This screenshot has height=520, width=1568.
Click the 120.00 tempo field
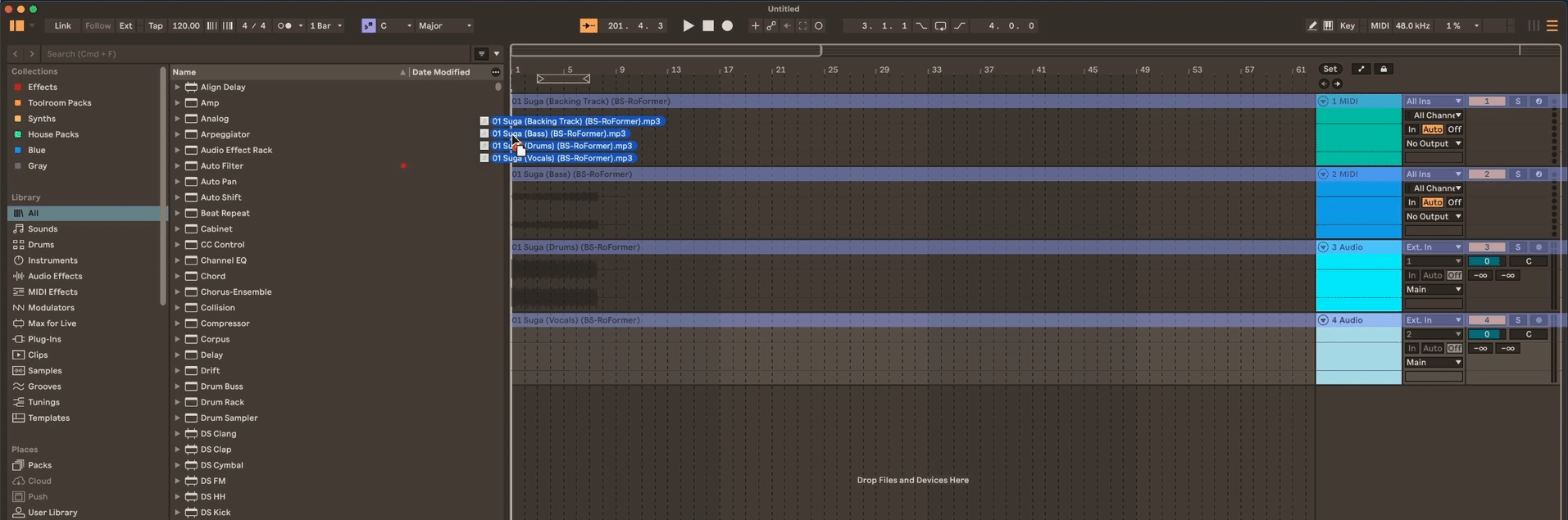[x=186, y=26]
